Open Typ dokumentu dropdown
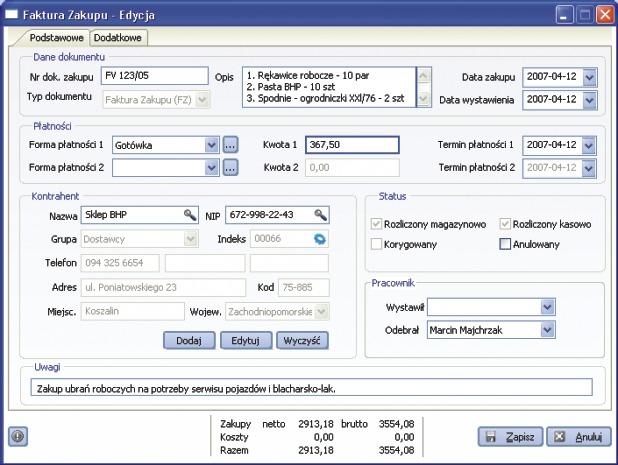The width and height of the screenshot is (618, 465). 202,99
